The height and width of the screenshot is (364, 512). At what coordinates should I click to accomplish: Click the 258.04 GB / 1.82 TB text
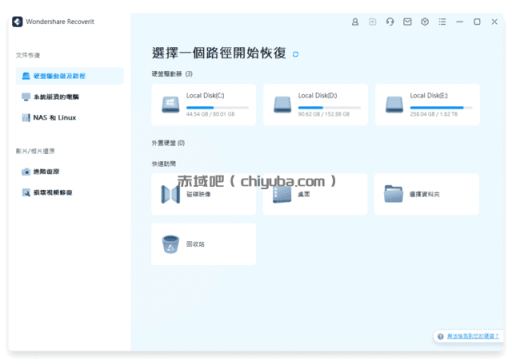434,114
